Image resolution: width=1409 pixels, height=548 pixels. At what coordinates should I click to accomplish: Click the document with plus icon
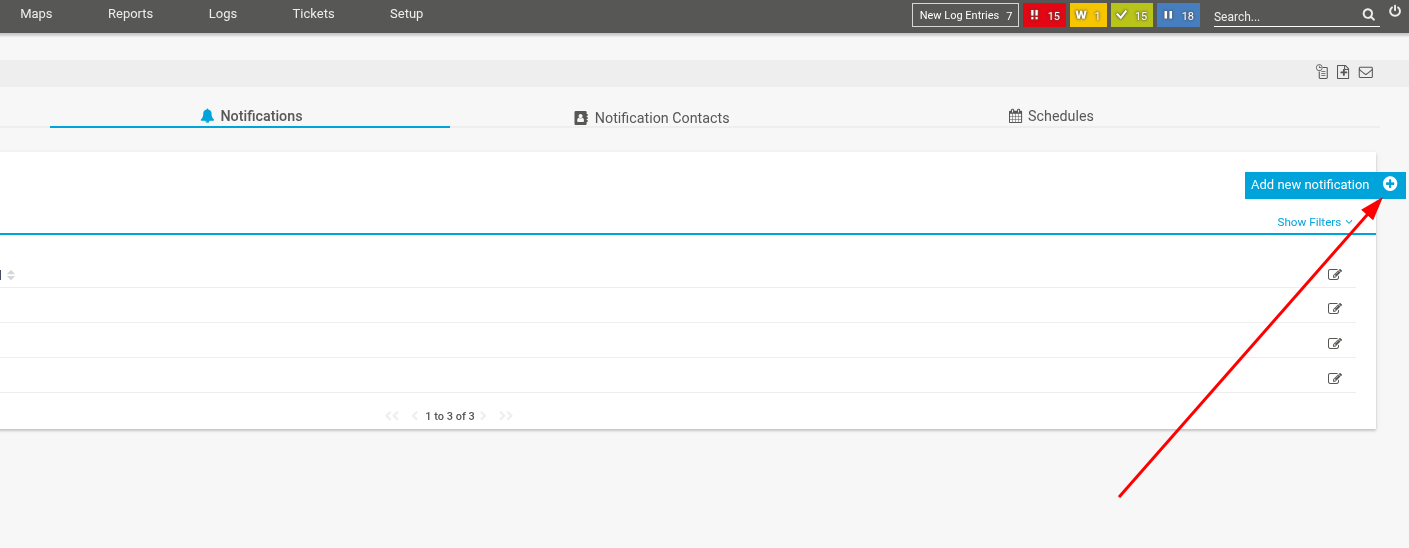point(1343,72)
